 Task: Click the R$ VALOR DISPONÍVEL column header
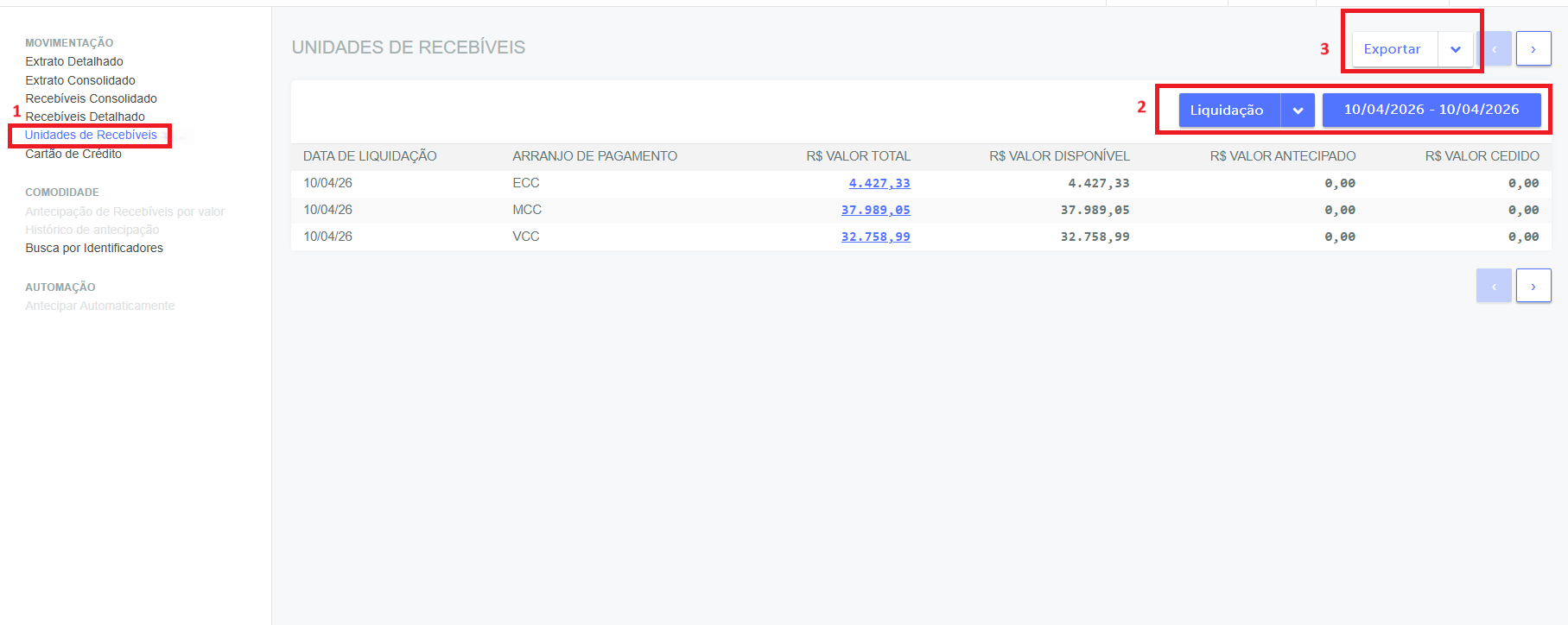(x=1059, y=156)
